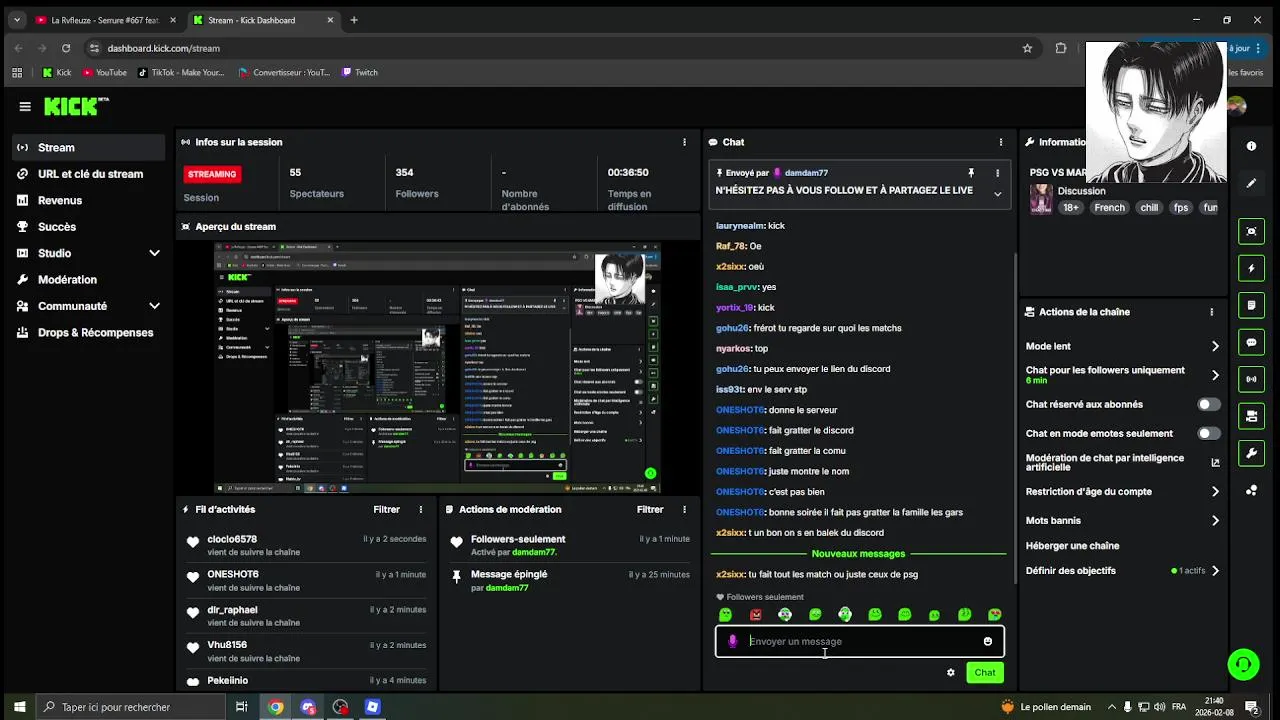Open options menu of Actions de la chaîne panel

click(x=1211, y=312)
